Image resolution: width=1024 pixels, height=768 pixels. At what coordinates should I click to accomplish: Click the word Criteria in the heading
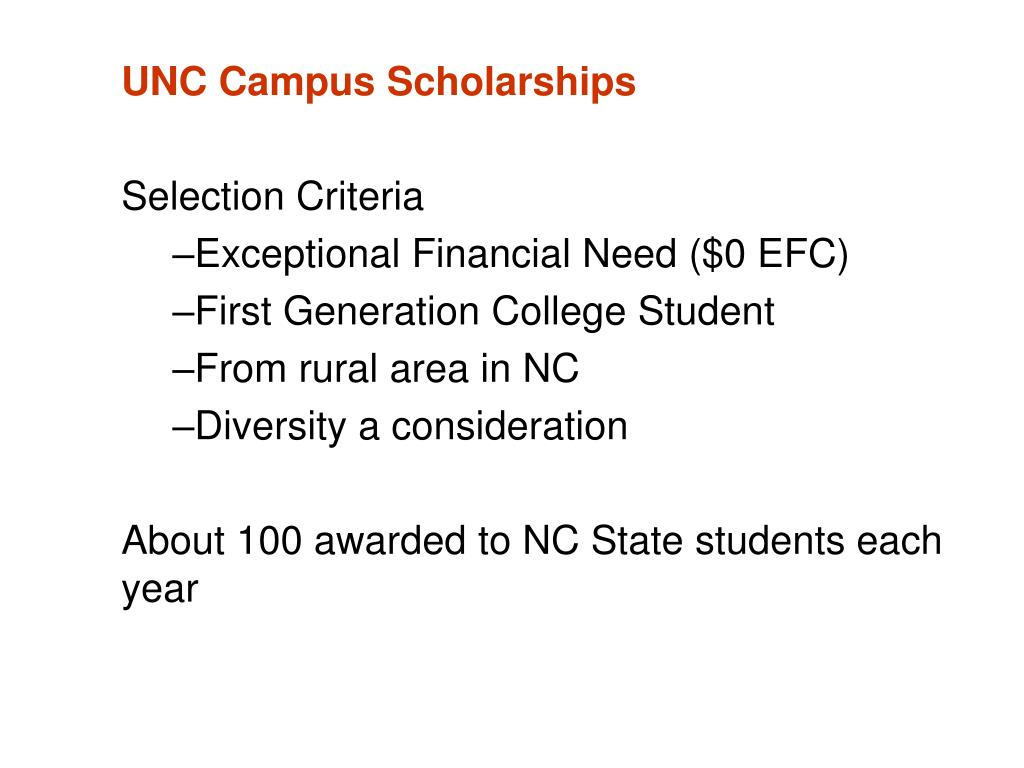[x=360, y=196]
